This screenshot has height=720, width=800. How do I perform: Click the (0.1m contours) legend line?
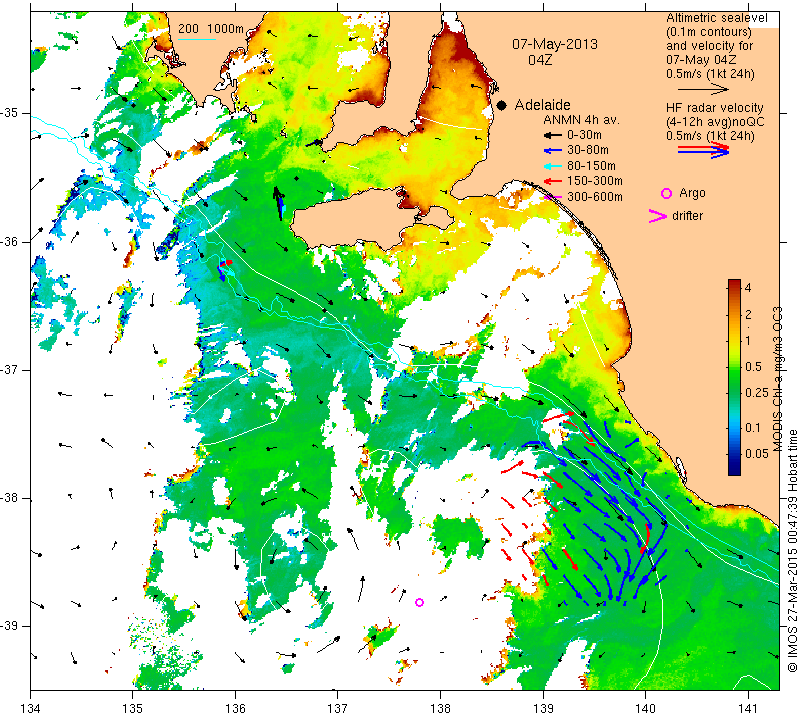tap(709, 32)
